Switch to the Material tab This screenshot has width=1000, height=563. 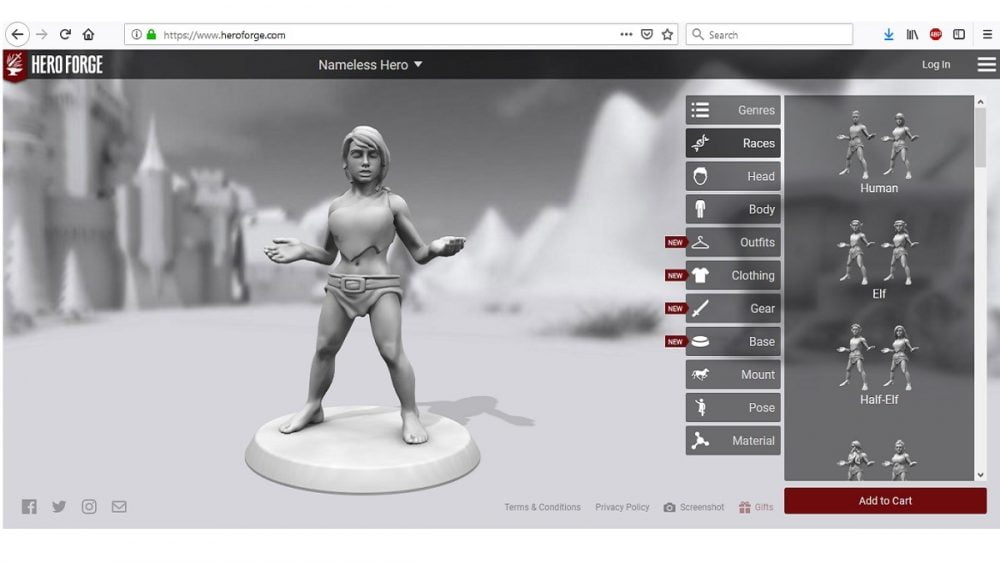pyautogui.click(x=733, y=440)
